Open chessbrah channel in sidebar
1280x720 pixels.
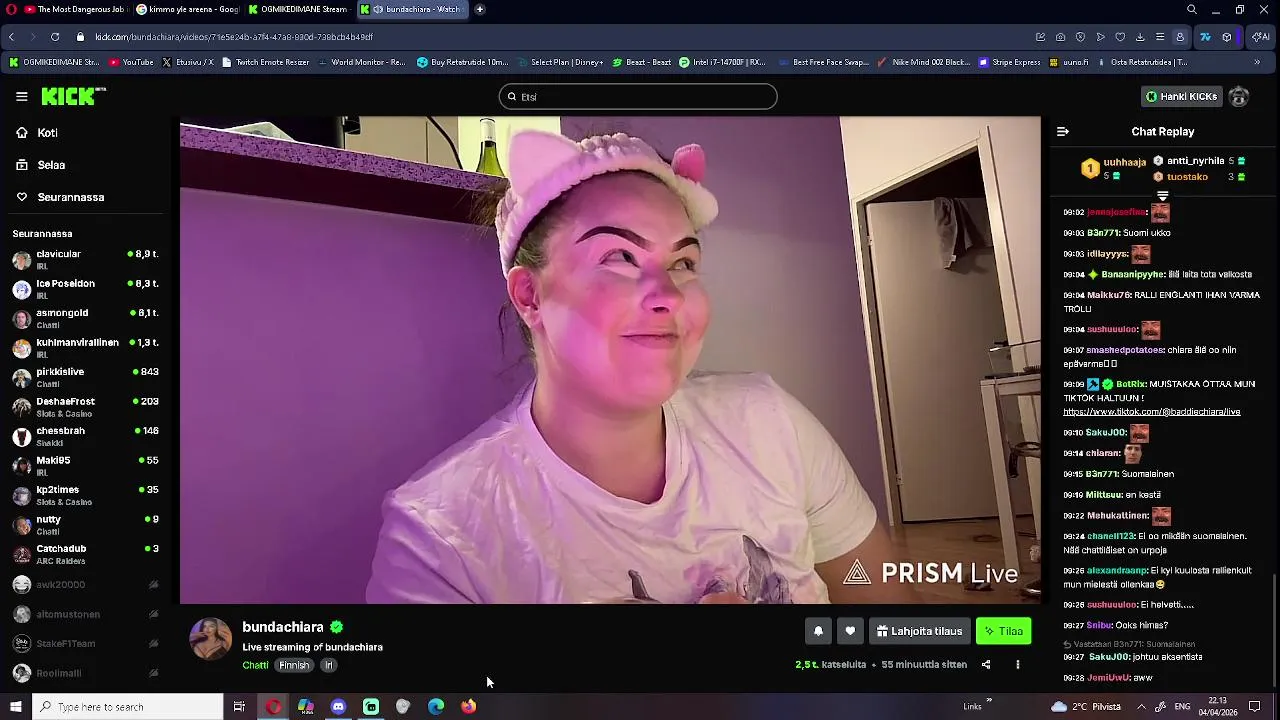click(85, 437)
